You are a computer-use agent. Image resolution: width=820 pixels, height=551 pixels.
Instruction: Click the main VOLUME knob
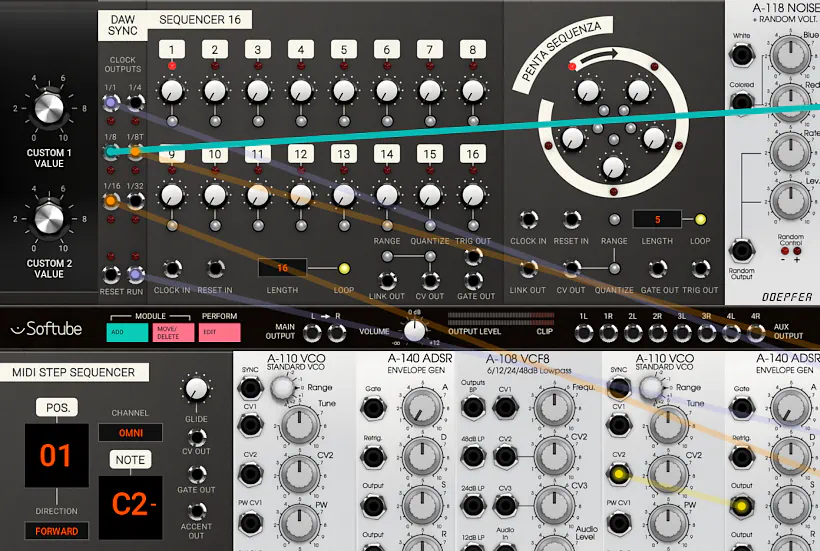[415, 331]
